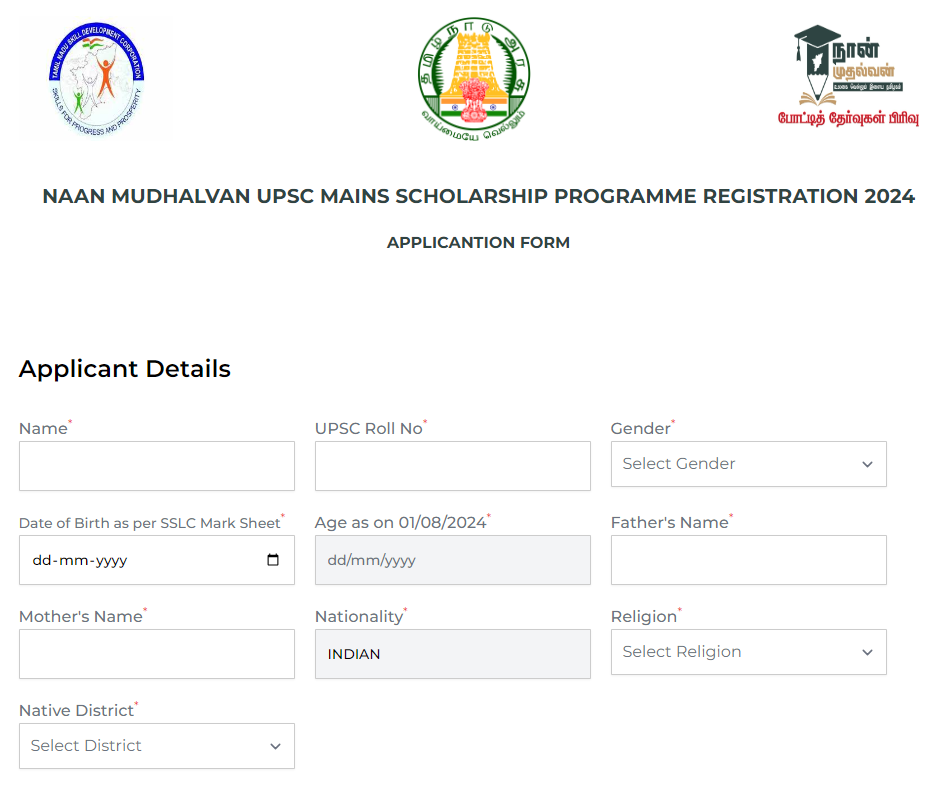The width and height of the screenshot is (946, 786).
Task: Click the Applicant Details heading
Action: tap(124, 368)
